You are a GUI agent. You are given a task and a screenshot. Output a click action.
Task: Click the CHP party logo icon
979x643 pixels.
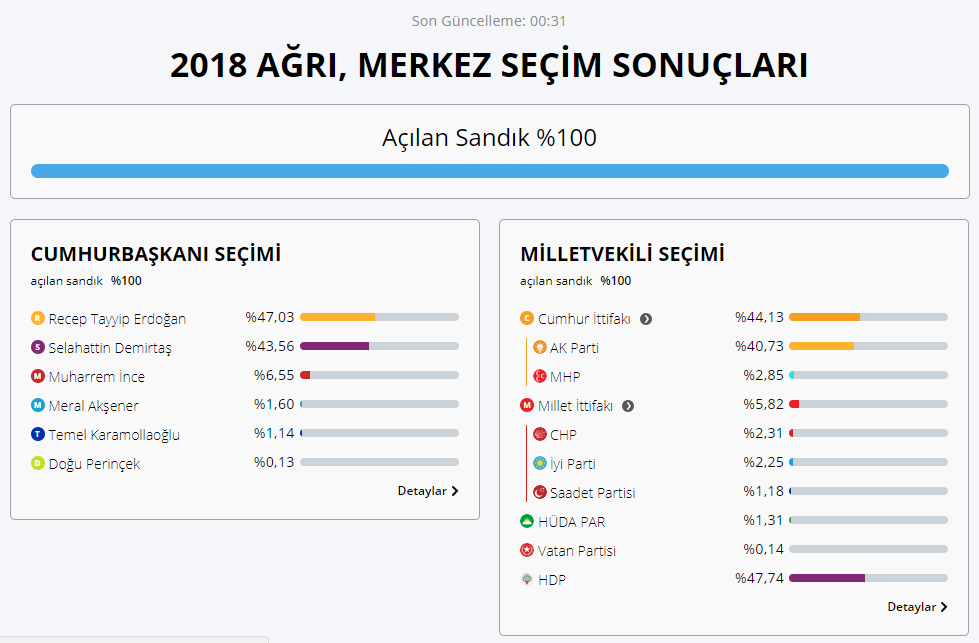540,435
